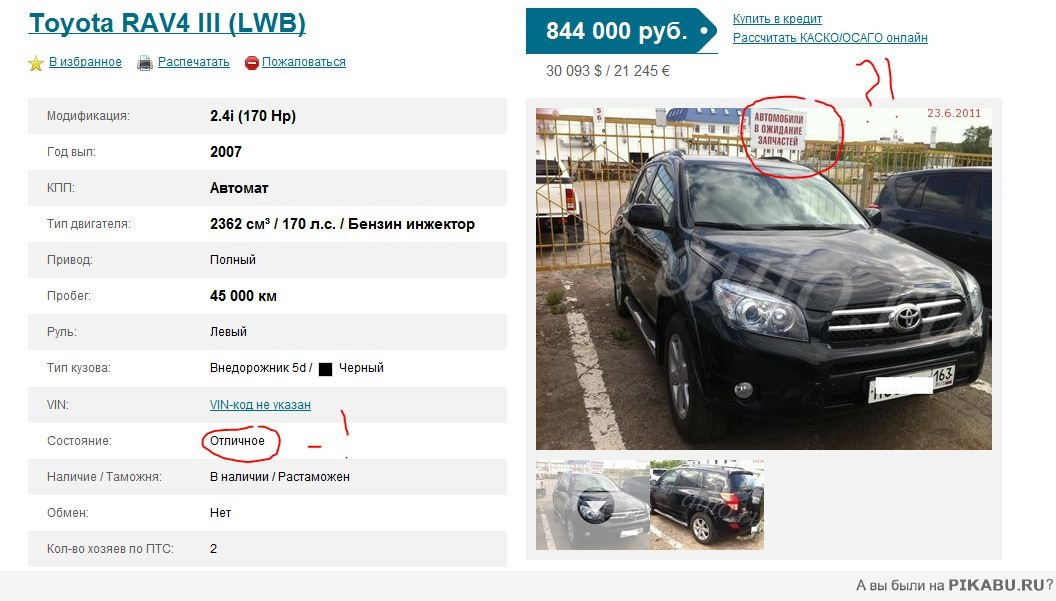Click the red complaint icon
Screen dimensions: 1056x601
click(252, 63)
